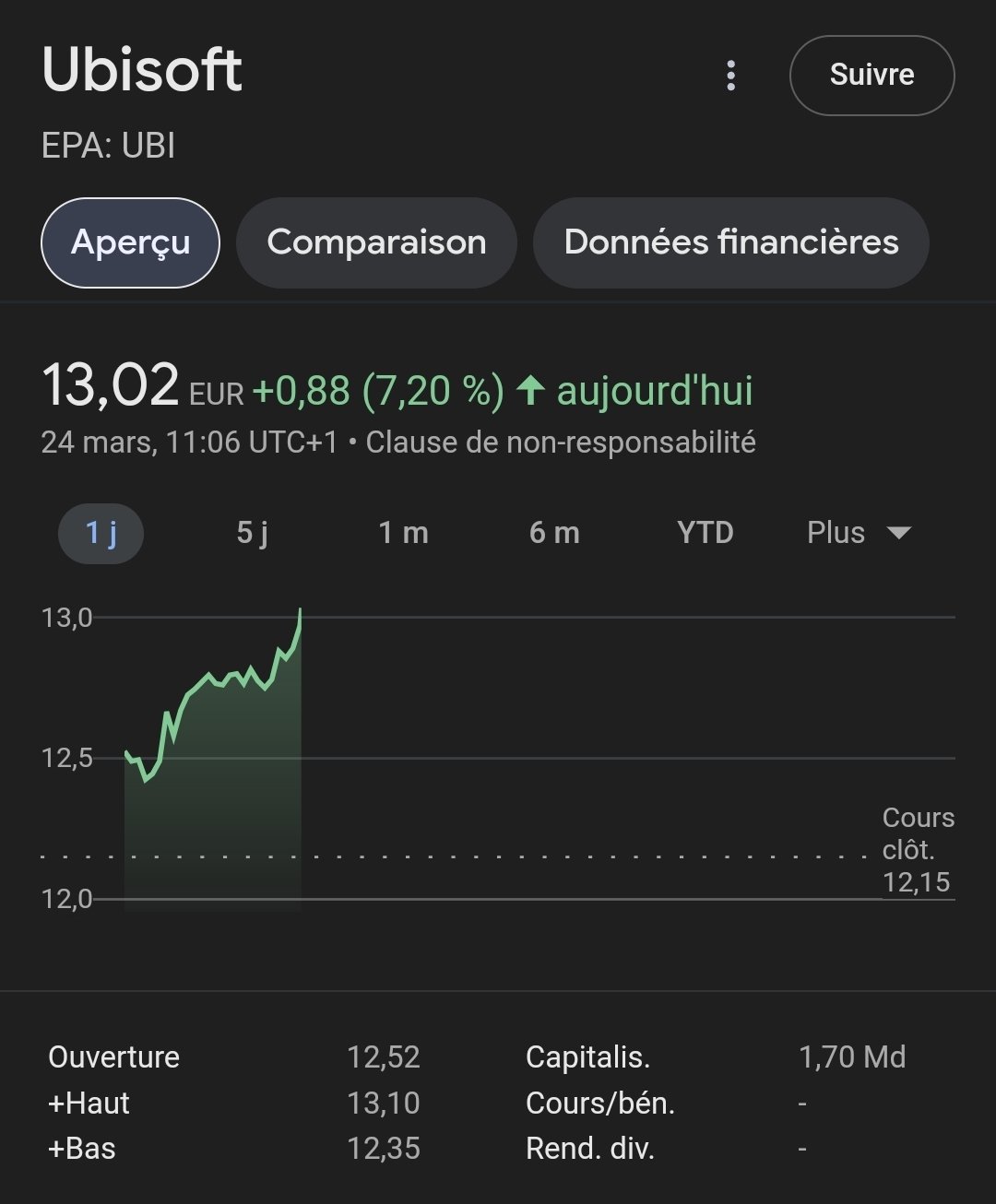Open the Données financières tab

(x=731, y=242)
